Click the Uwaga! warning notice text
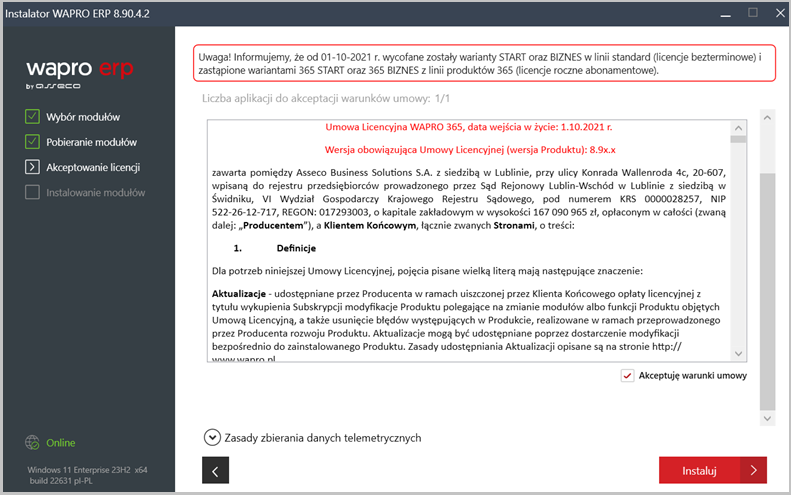 tap(480, 64)
